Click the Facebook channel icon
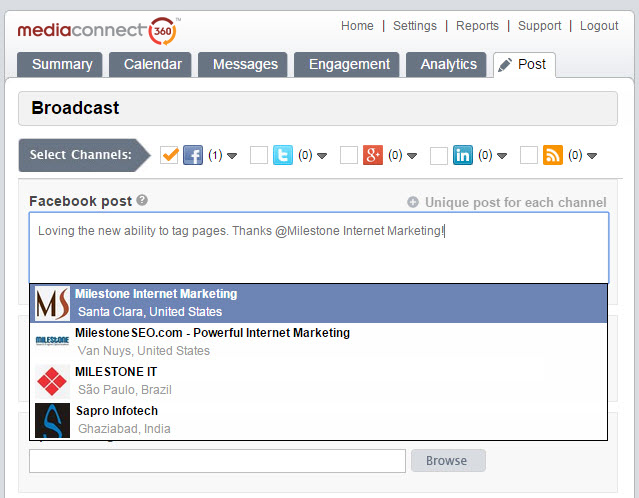 click(x=193, y=155)
